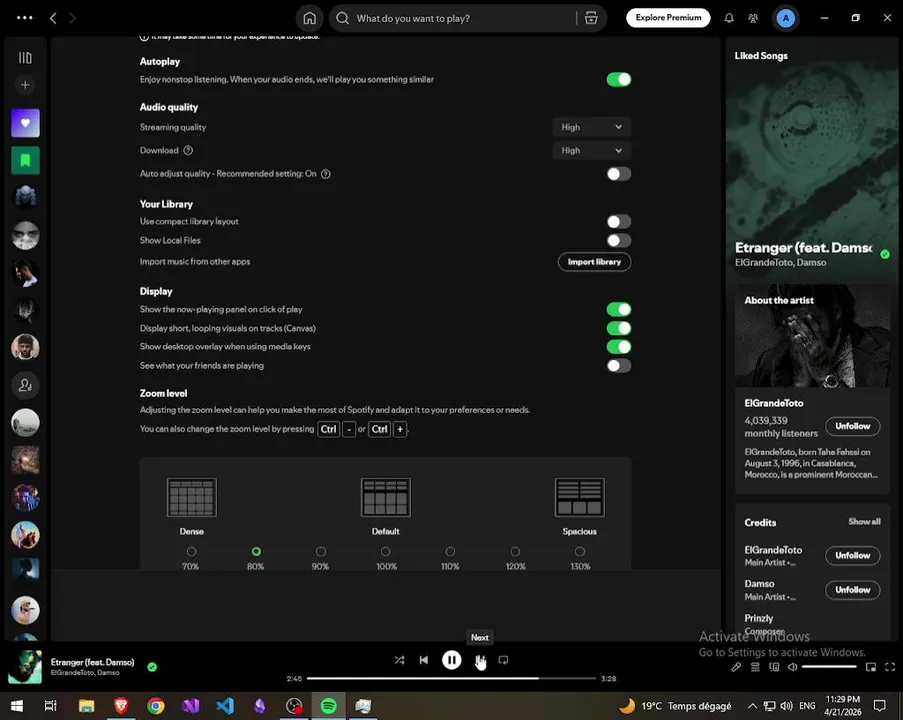Toggle shuffle in the player
Screen dimensions: 903x720
click(399, 660)
